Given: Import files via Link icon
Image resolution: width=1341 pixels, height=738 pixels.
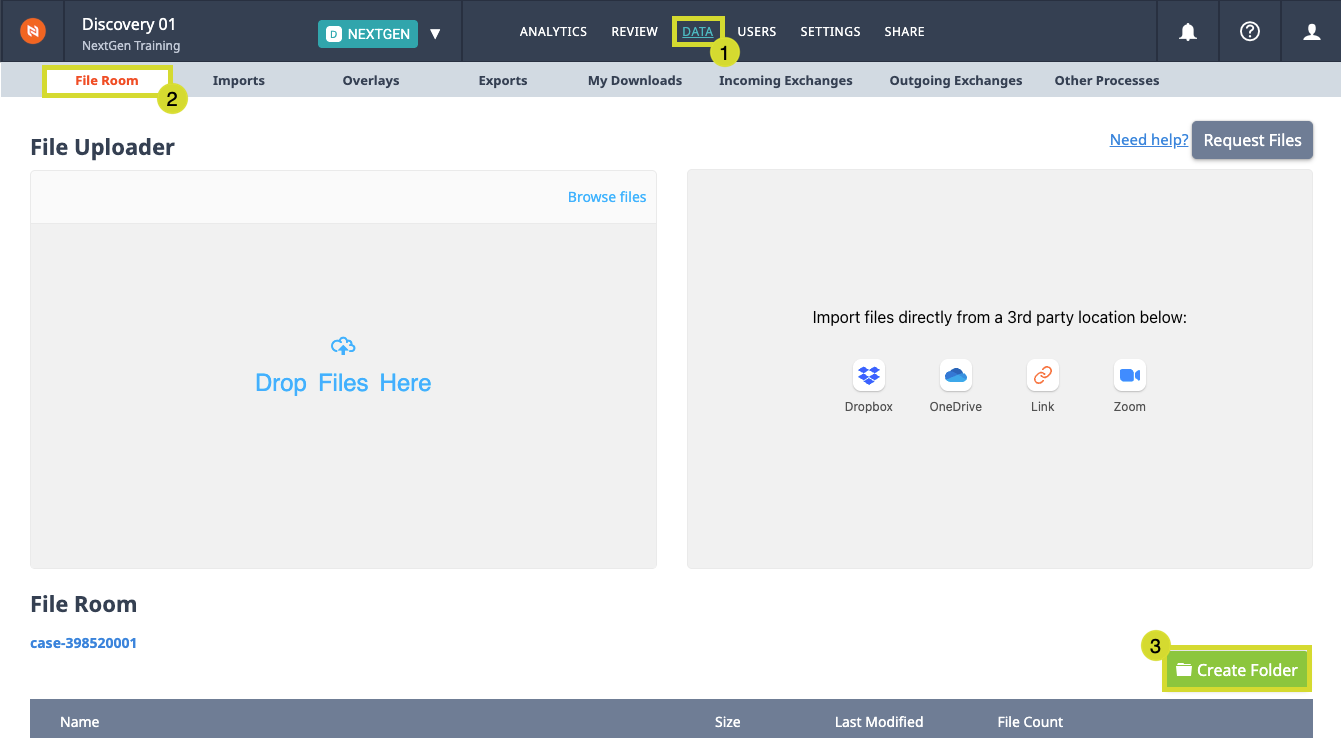Looking at the screenshot, I should point(1043,375).
